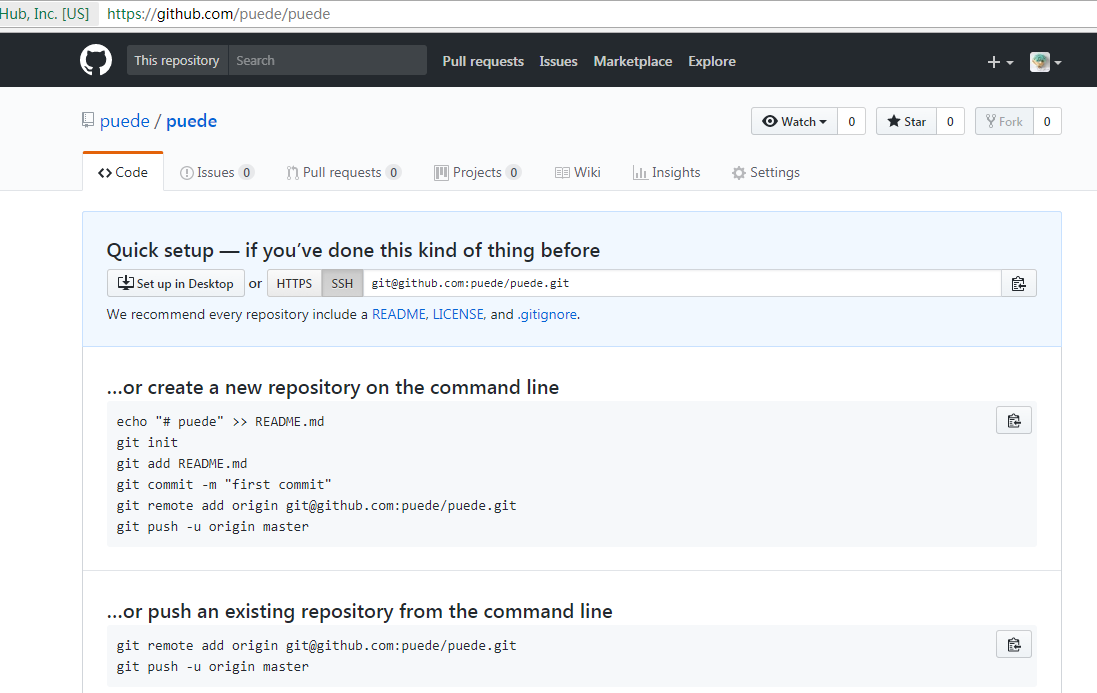Image resolution: width=1097 pixels, height=693 pixels.
Task: Go to Pull requests in top navigation
Action: [483, 61]
